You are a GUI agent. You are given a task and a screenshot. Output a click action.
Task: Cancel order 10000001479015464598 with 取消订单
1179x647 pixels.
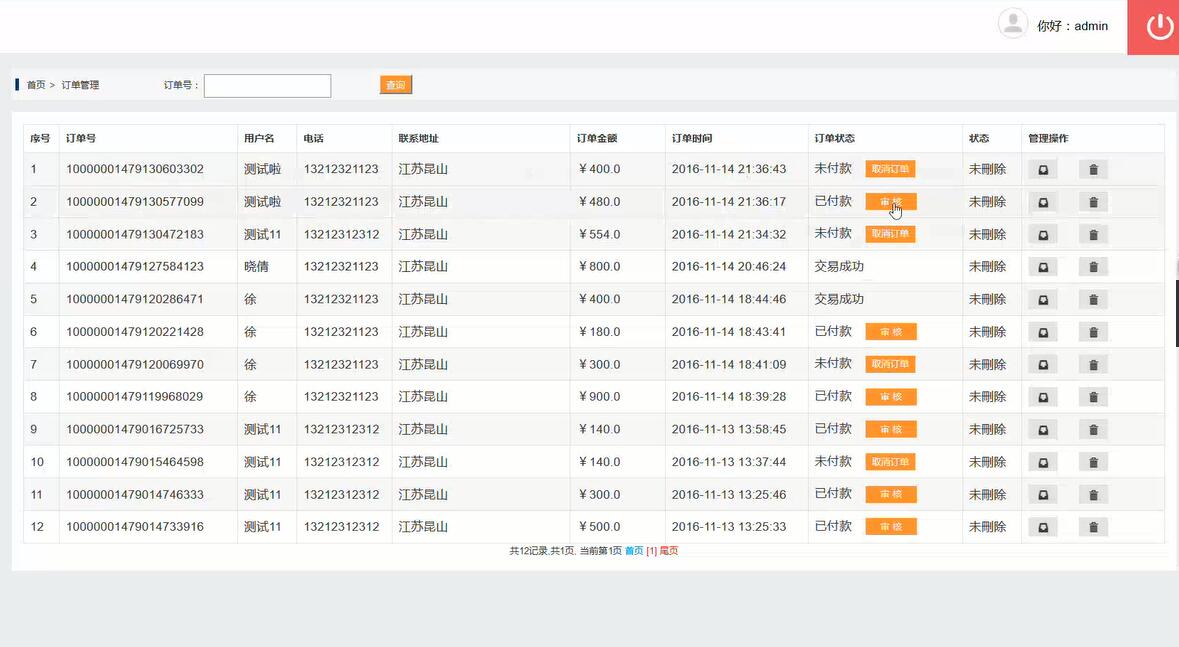[890, 461]
